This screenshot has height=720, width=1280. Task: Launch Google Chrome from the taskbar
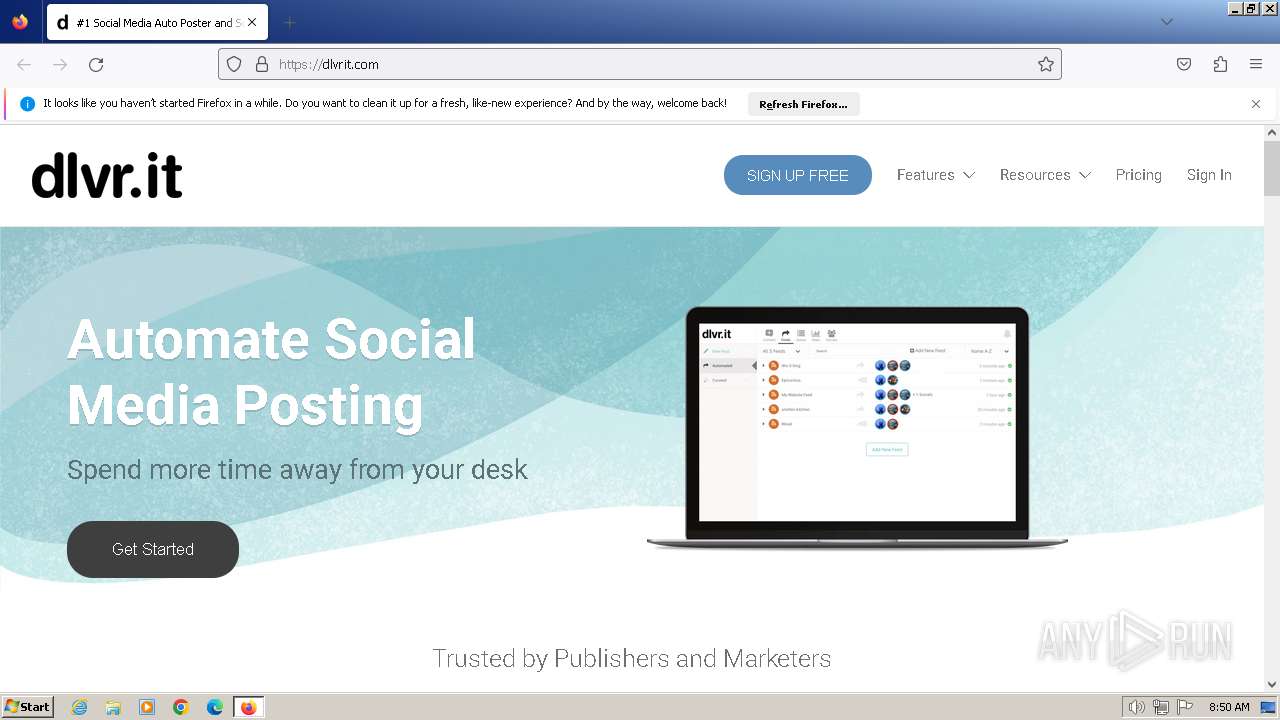click(x=181, y=707)
